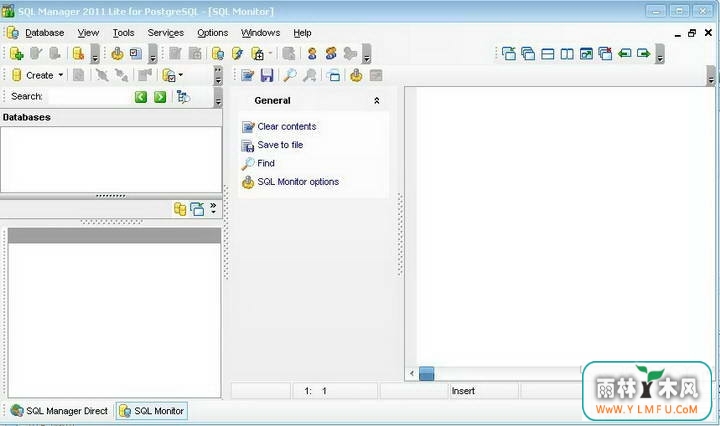Click the magnifier Find icon in SQL Monitor toolbar
This screenshot has width=720, height=426.
[x=289, y=75]
